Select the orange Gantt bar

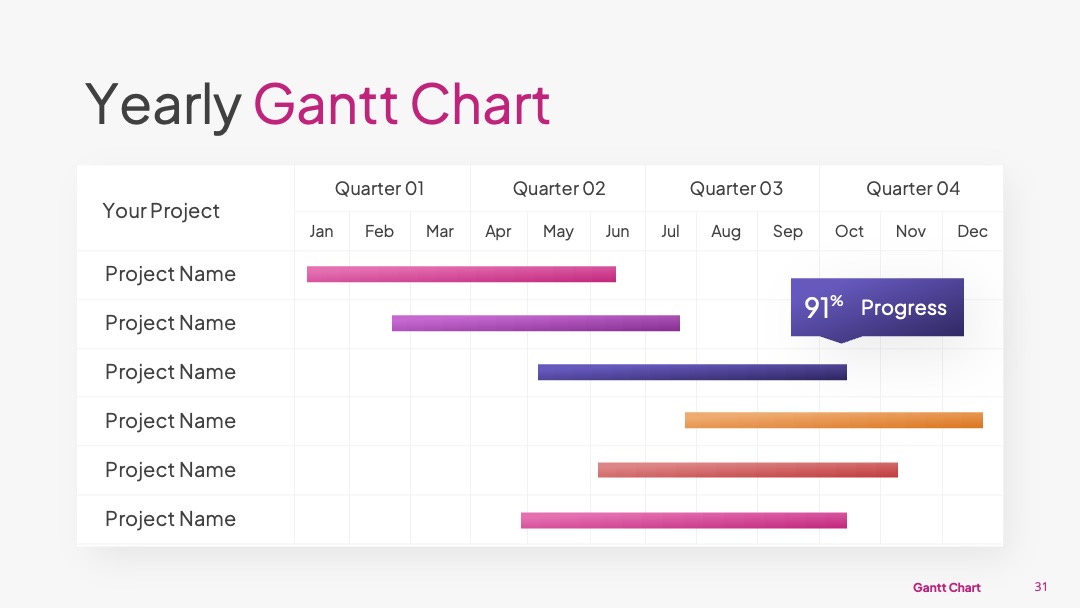point(833,420)
